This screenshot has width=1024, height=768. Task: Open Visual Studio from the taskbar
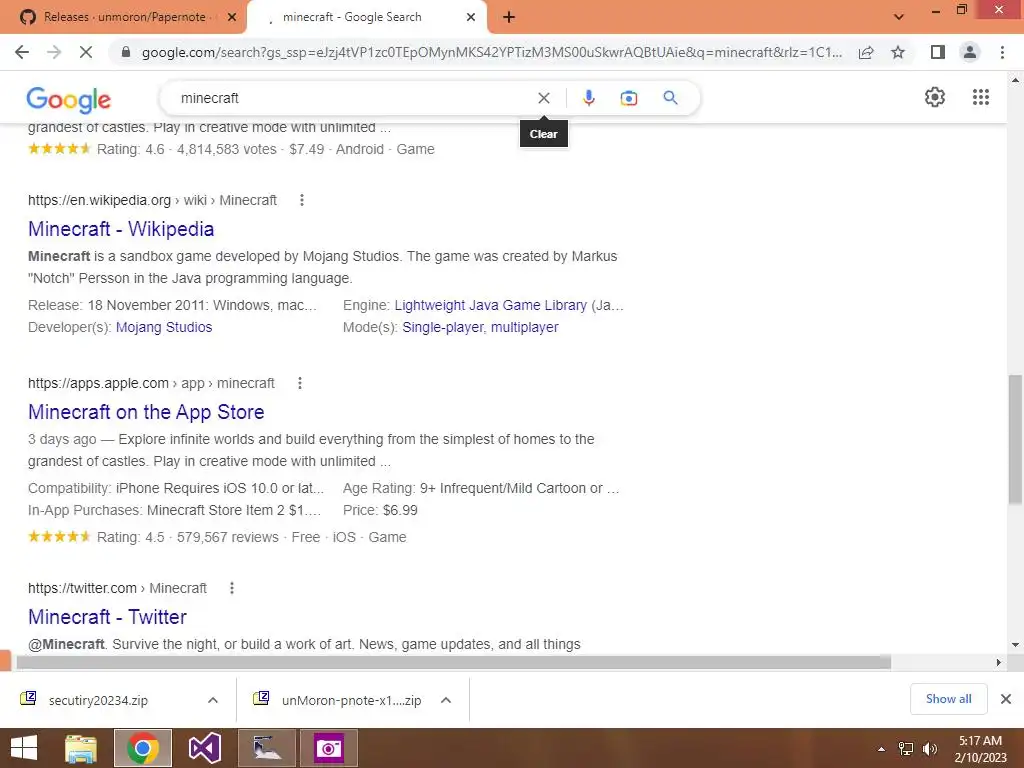tap(204, 748)
